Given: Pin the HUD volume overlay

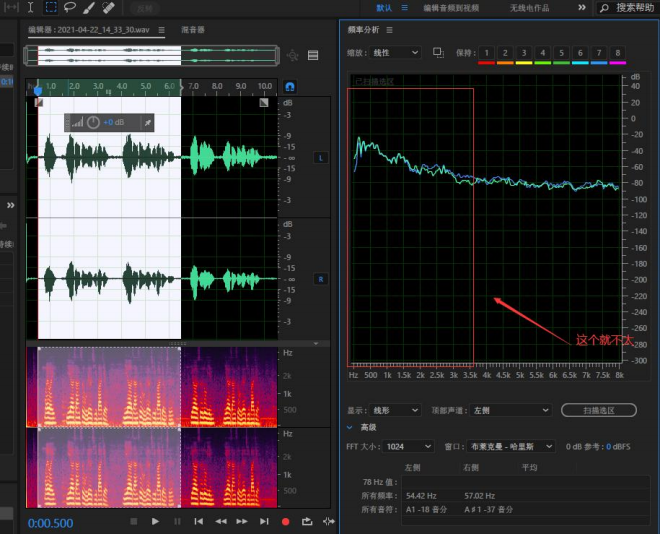Looking at the screenshot, I should click(147, 122).
